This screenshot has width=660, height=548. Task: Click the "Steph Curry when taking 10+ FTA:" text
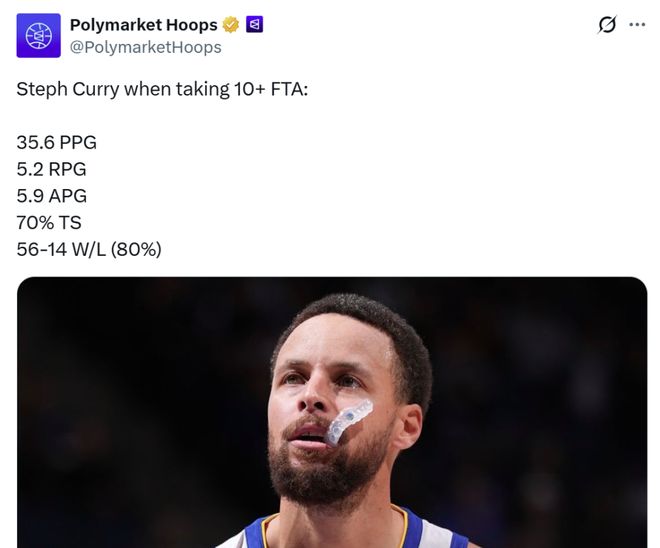160,89
